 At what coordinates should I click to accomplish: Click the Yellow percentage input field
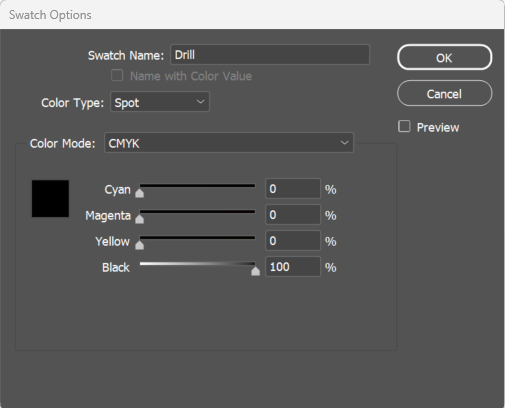[293, 241]
